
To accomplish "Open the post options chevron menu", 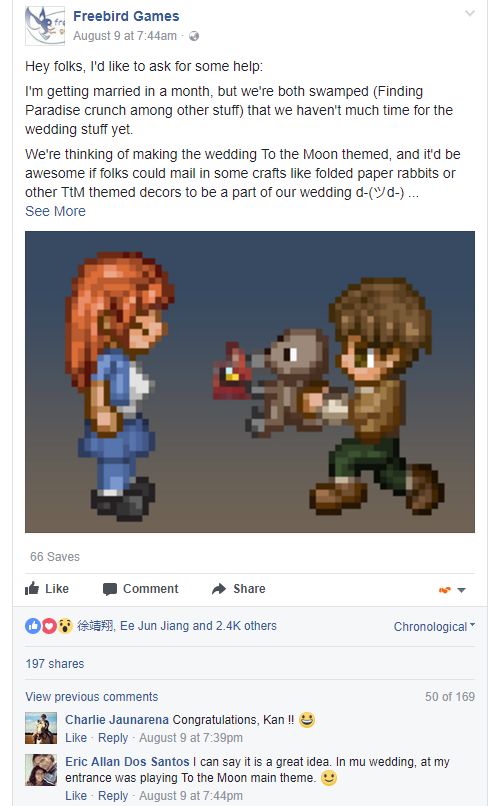I will click(x=470, y=13).
